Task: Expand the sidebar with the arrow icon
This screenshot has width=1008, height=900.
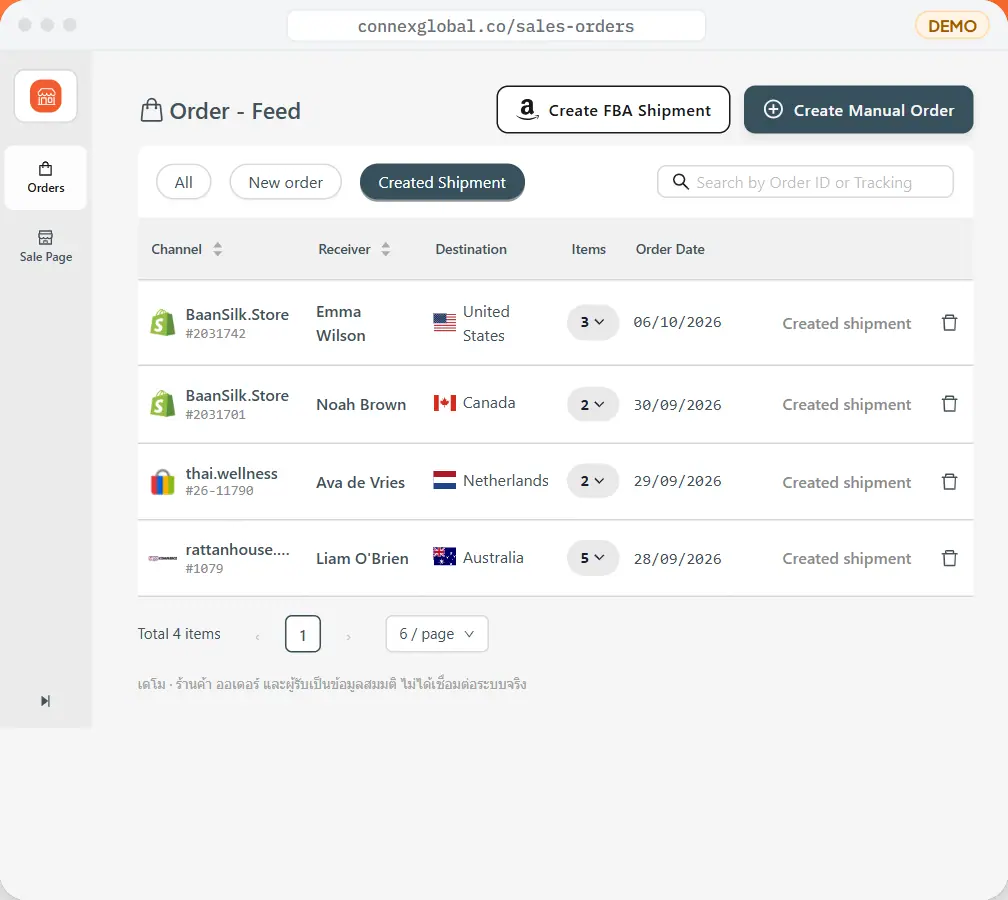Action: pos(46,701)
